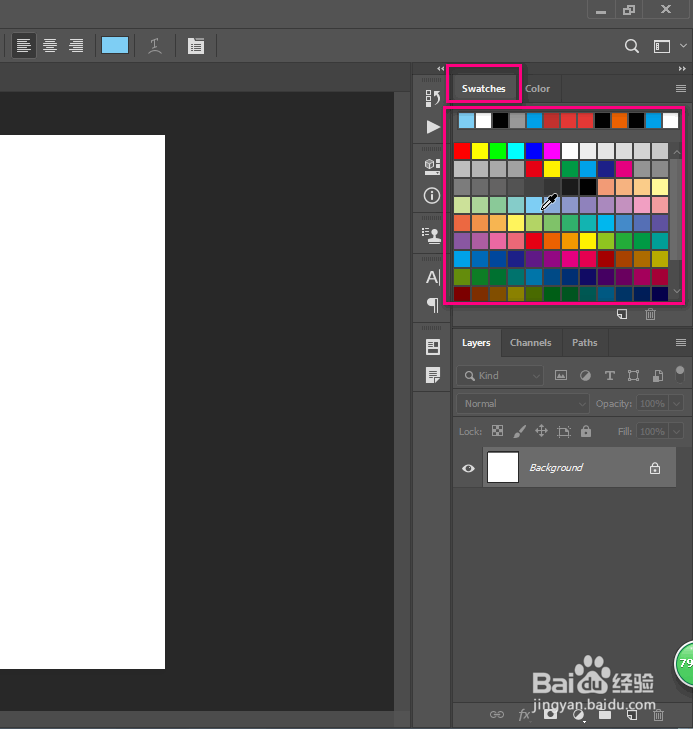Toggle the layer filtering on/off switch
Image resolution: width=693 pixels, height=729 pixels.
click(680, 374)
